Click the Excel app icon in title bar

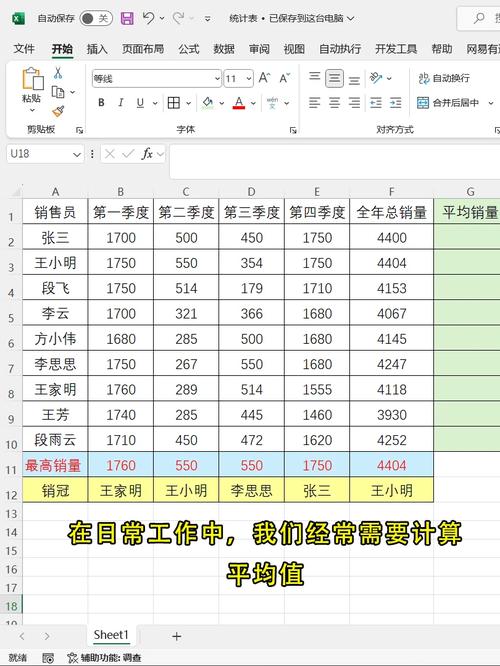[x=18, y=18]
